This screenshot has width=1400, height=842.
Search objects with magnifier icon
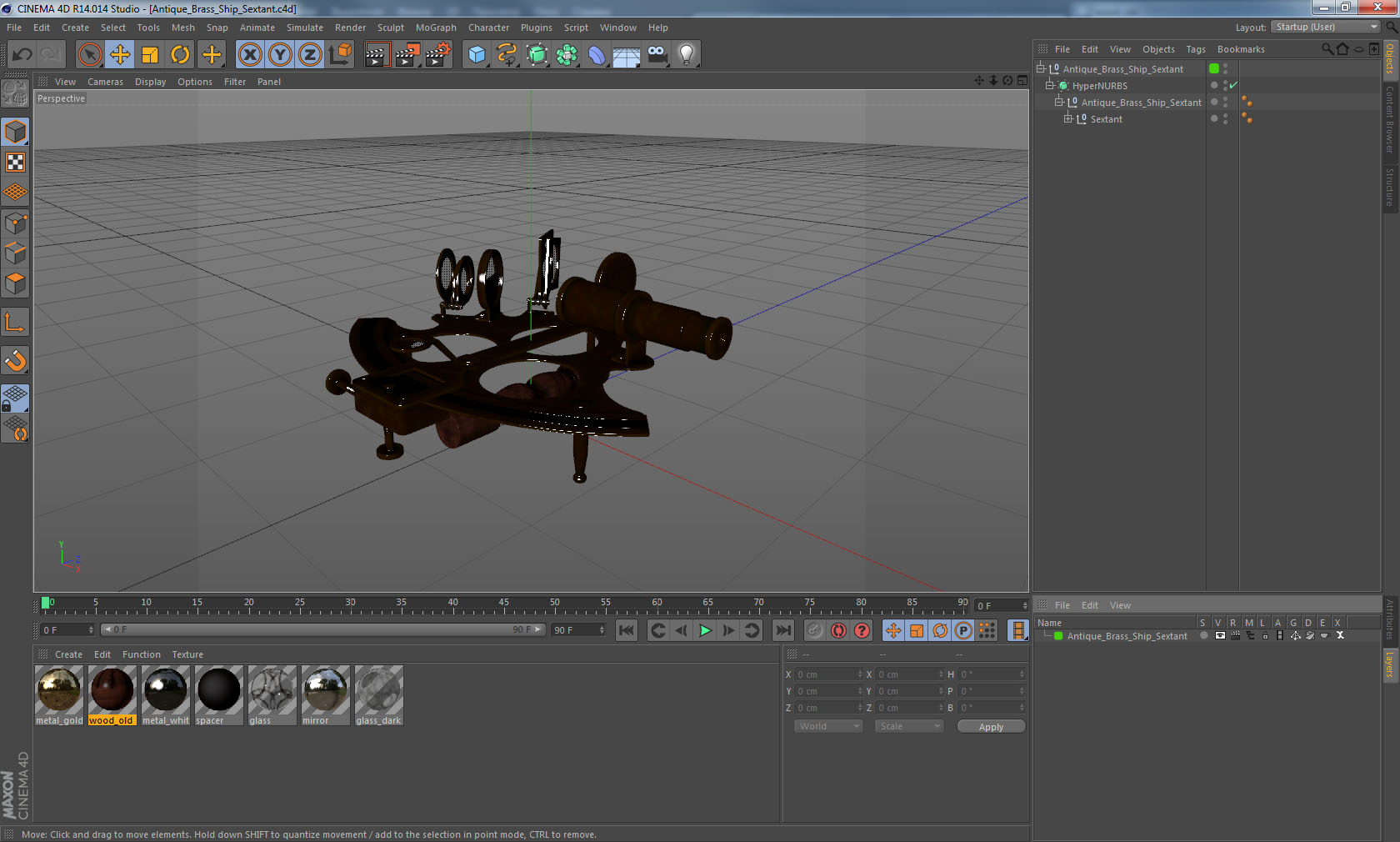(1327, 49)
